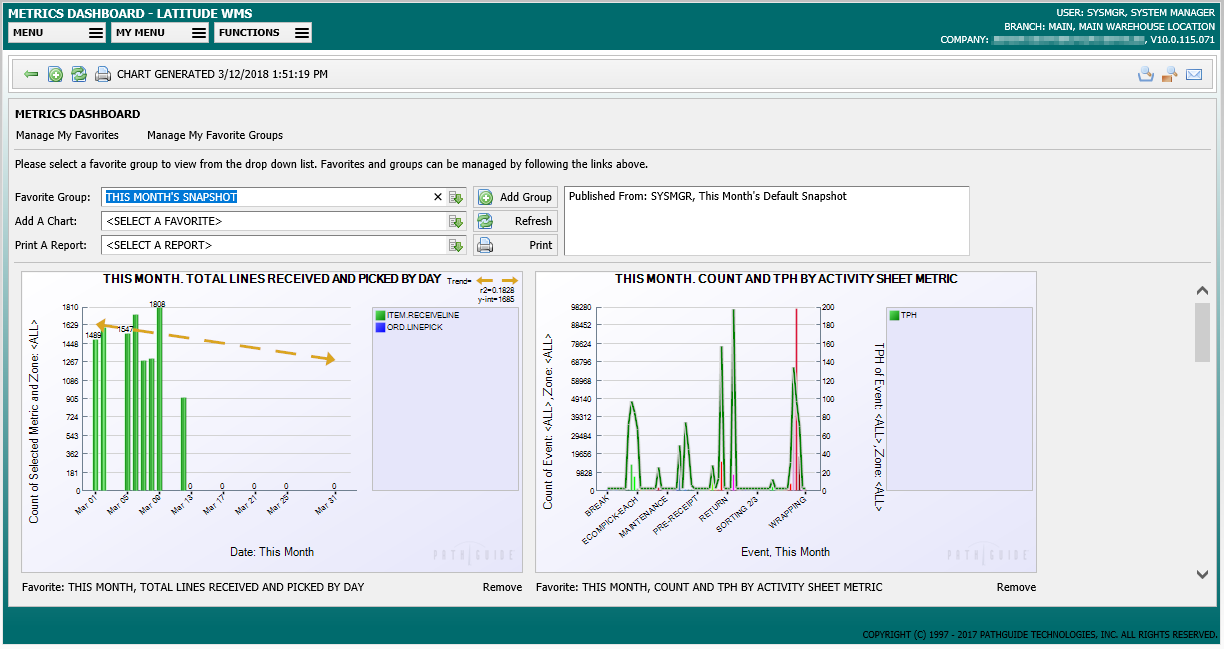The height and width of the screenshot is (649, 1224).
Task: Click the Add Group button
Action: [515, 197]
